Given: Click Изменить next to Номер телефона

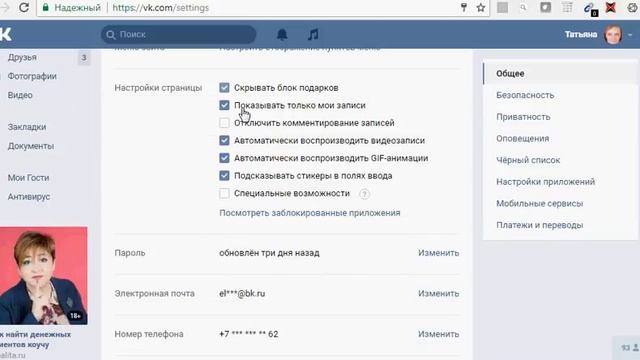Looking at the screenshot, I should pyautogui.click(x=438, y=334).
